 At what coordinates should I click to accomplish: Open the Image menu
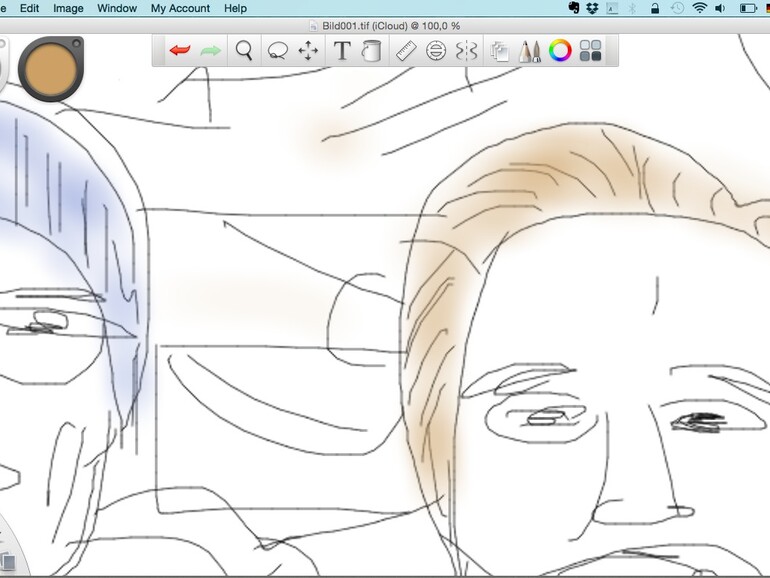(x=68, y=8)
